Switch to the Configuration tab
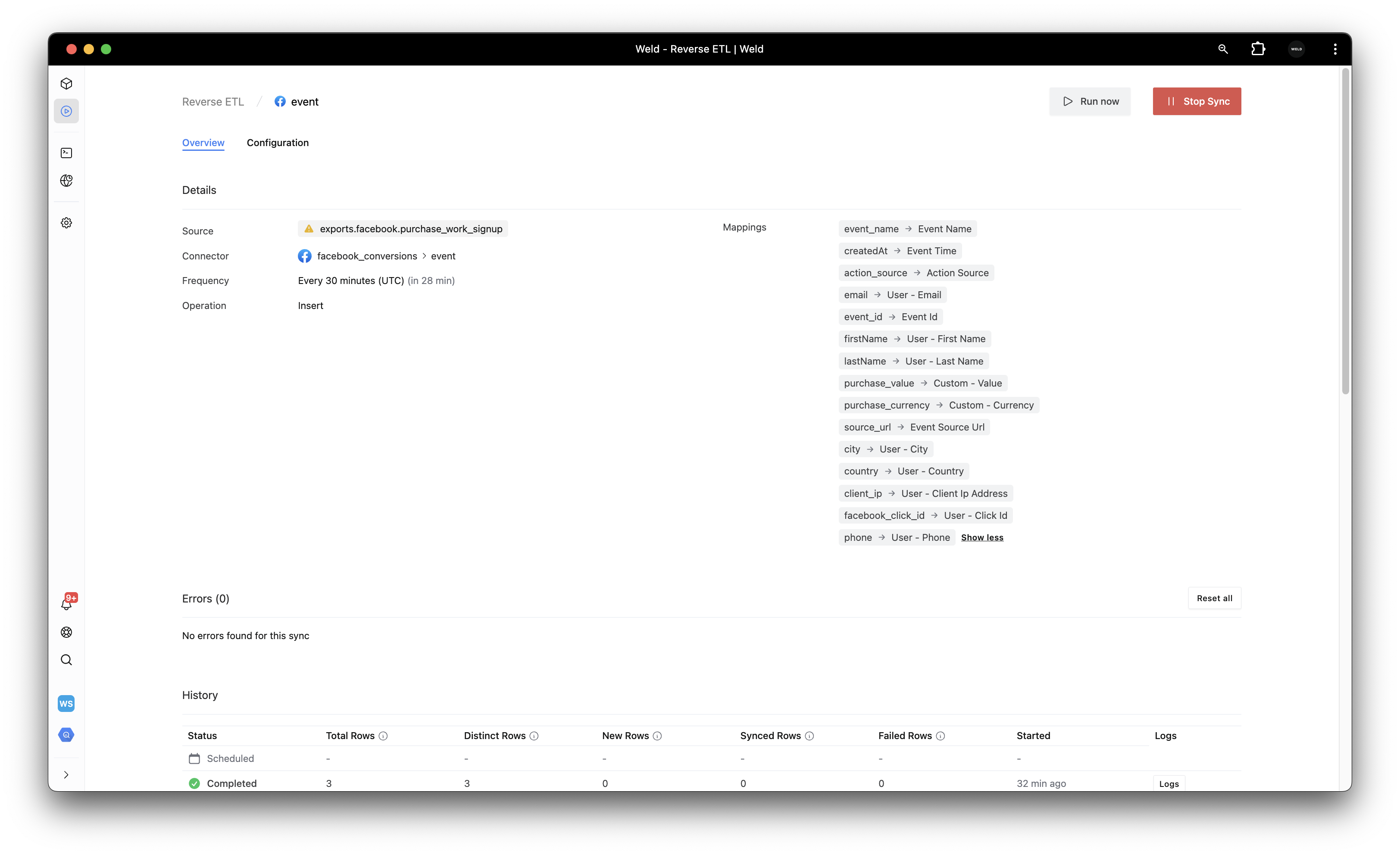This screenshot has width=1400, height=855. pos(277,143)
